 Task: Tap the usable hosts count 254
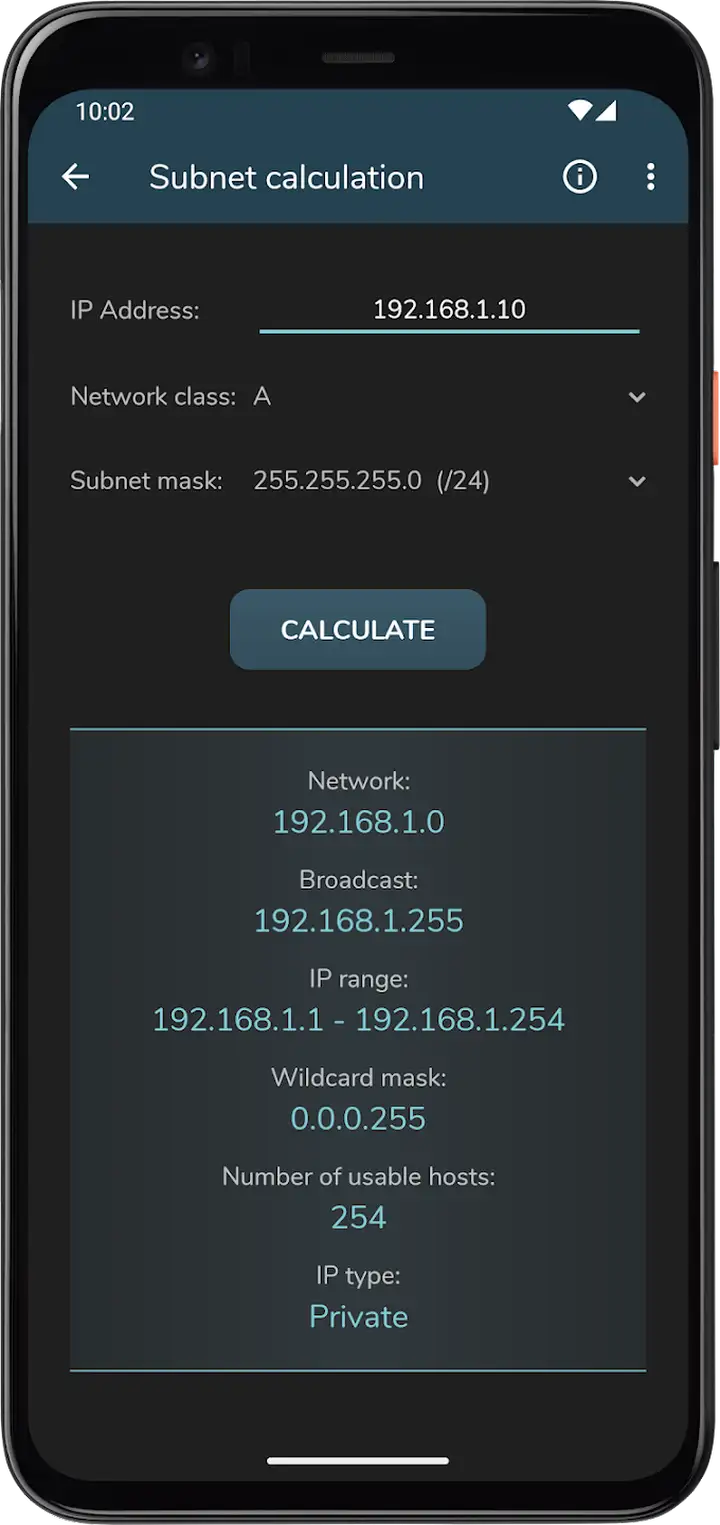358,1217
